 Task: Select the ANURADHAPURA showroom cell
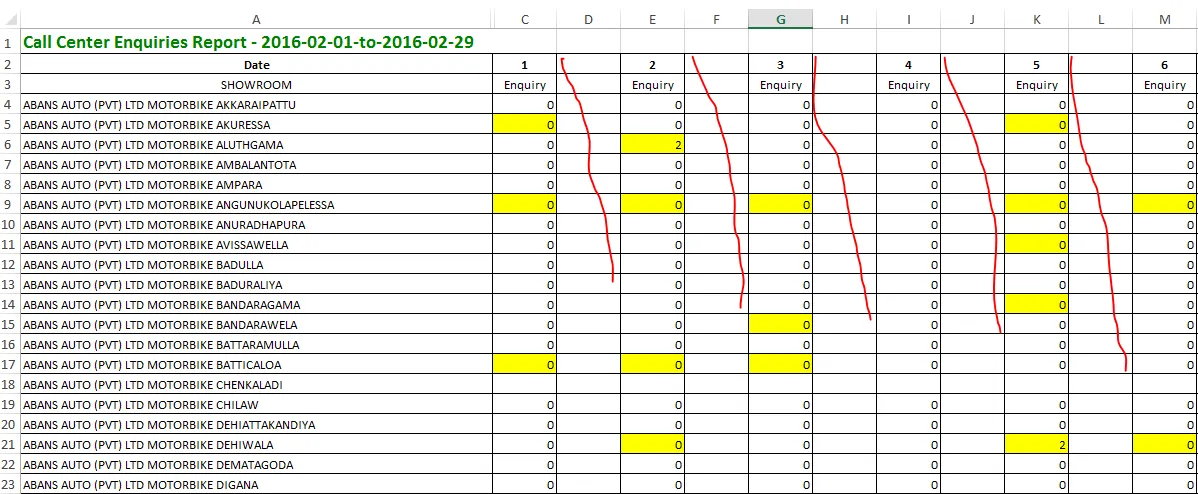(256, 224)
